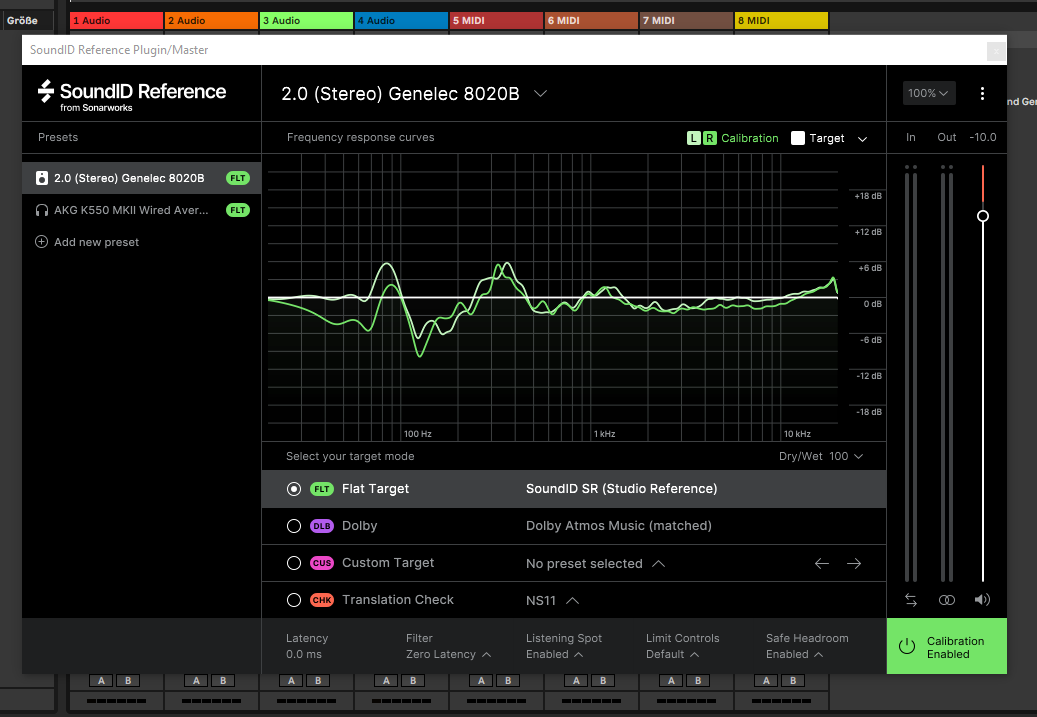Screen dimensions: 1037x717
Task: Select the 3 Audio track header
Action: point(306,21)
